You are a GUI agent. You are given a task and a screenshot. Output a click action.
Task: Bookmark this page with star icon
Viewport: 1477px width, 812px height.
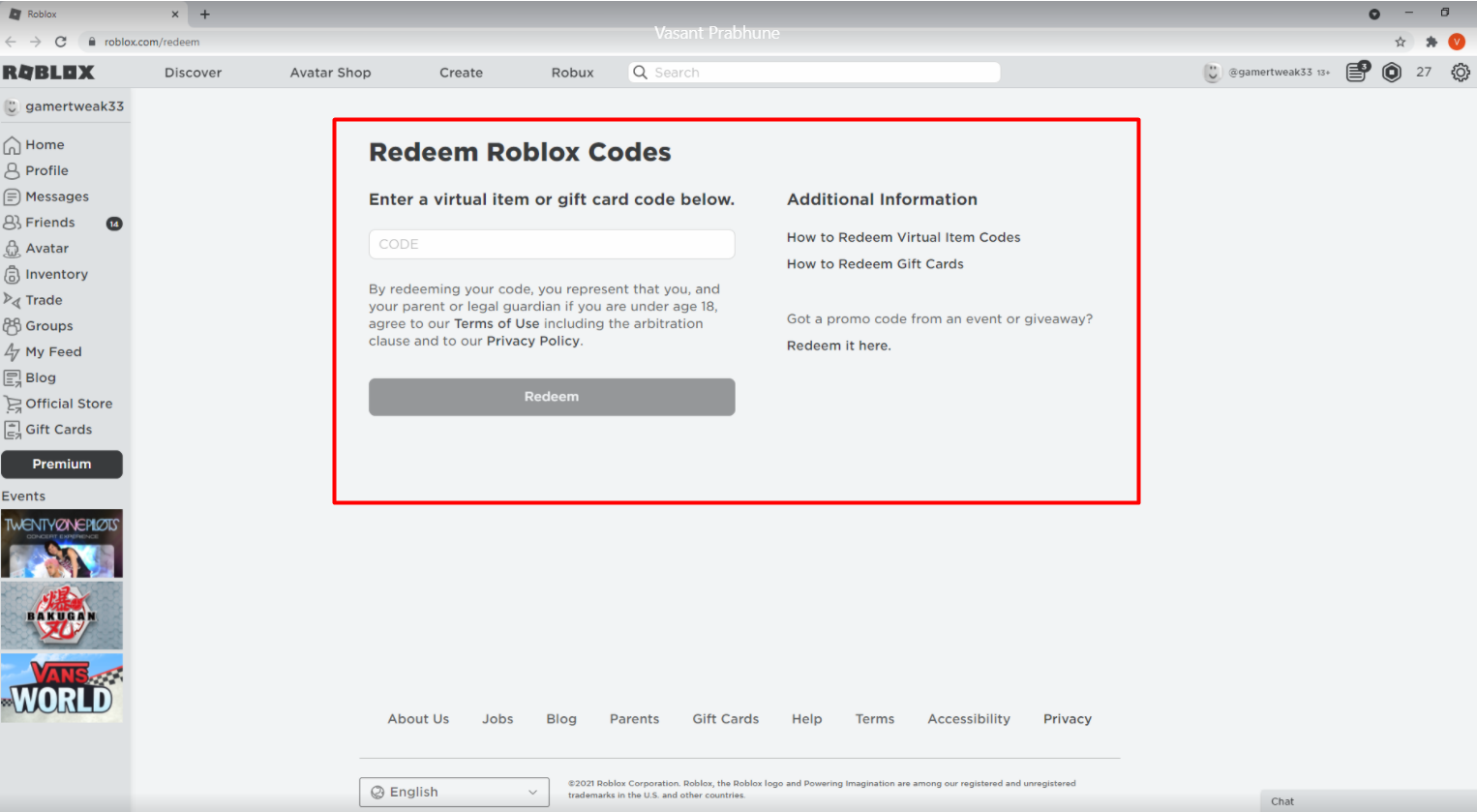tap(1401, 42)
